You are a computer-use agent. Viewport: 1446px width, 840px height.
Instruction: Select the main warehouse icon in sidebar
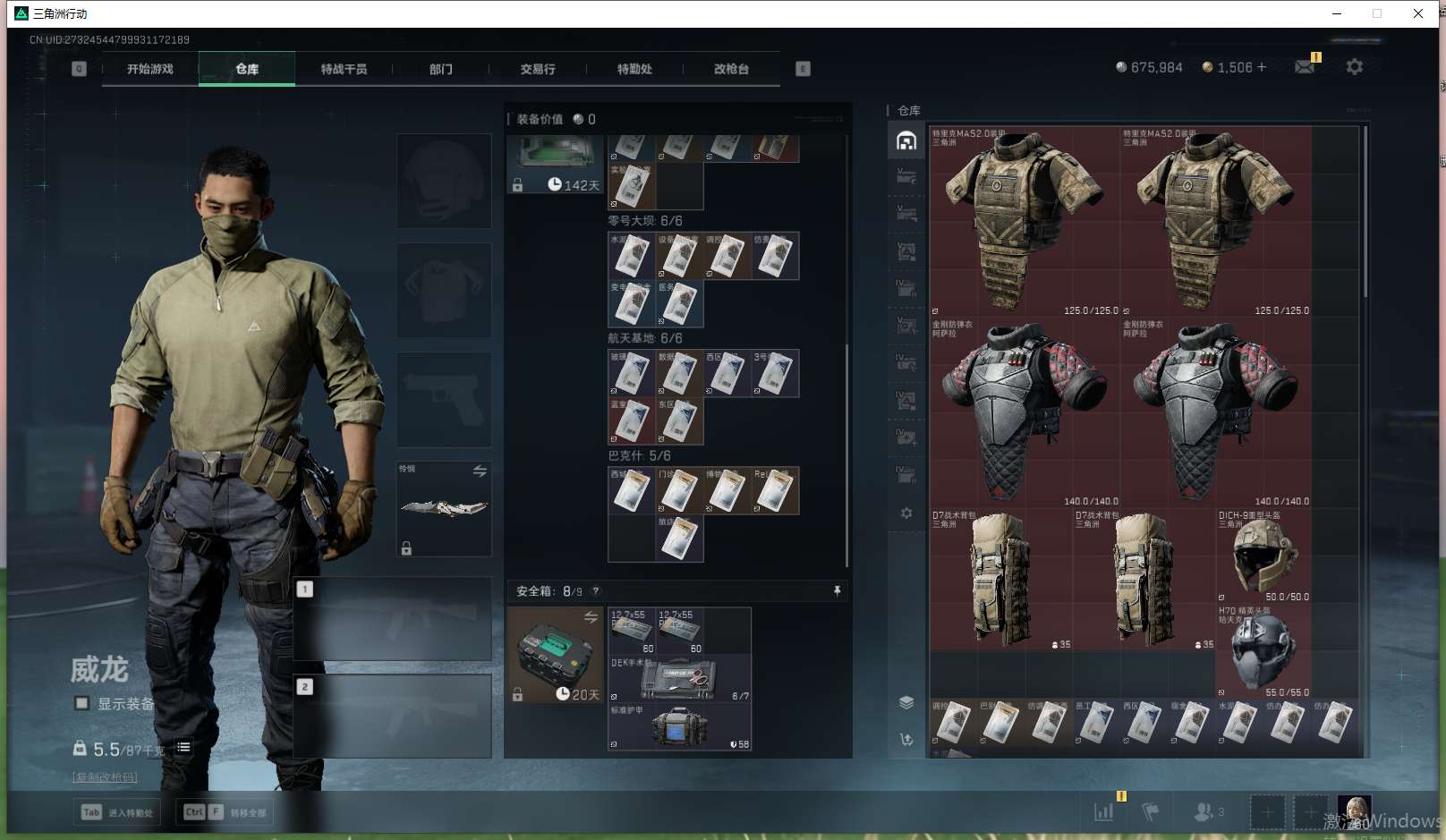pyautogui.click(x=906, y=141)
